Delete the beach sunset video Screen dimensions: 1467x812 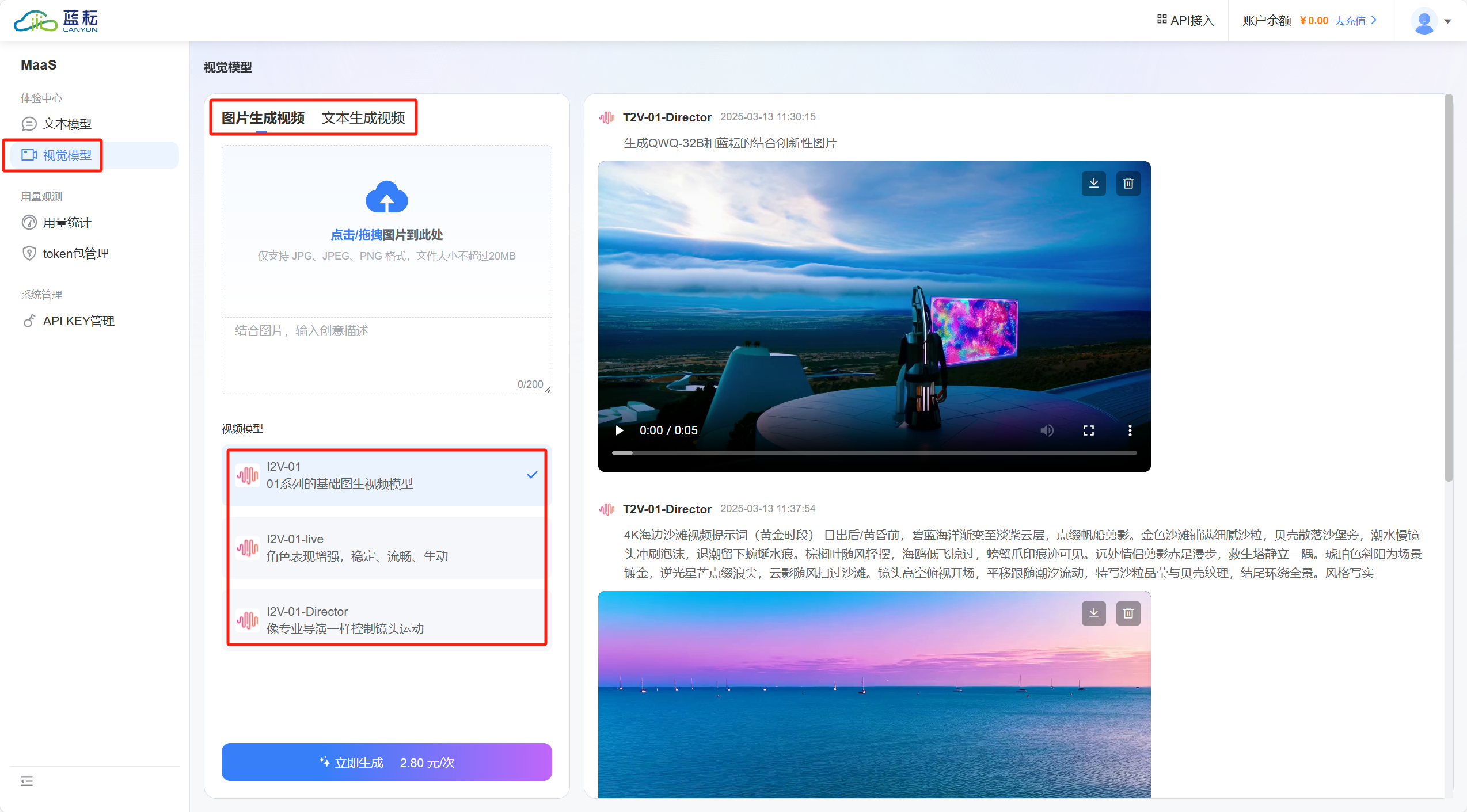[x=1128, y=613]
